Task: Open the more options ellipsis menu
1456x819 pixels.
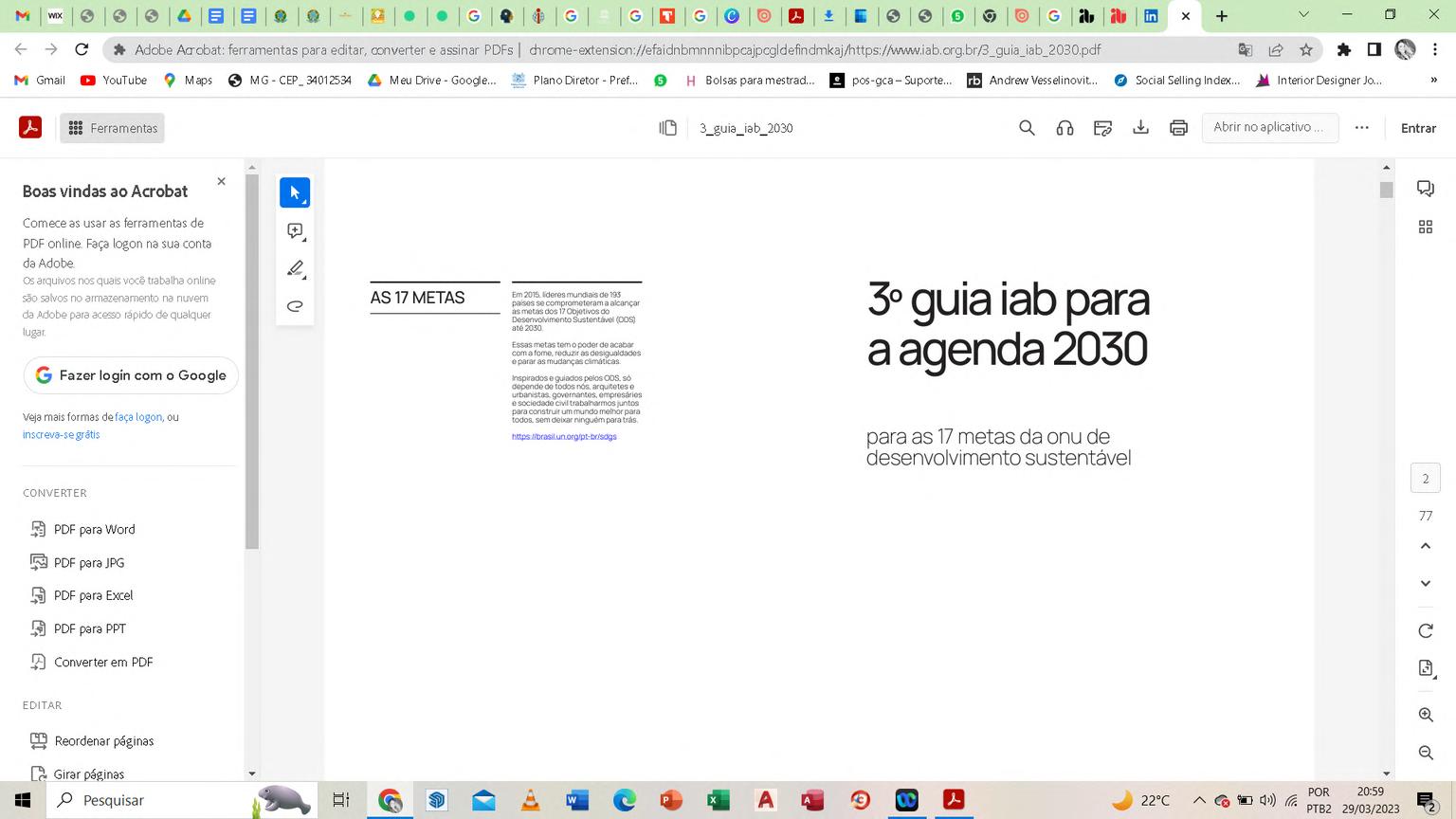Action: coord(1361,128)
